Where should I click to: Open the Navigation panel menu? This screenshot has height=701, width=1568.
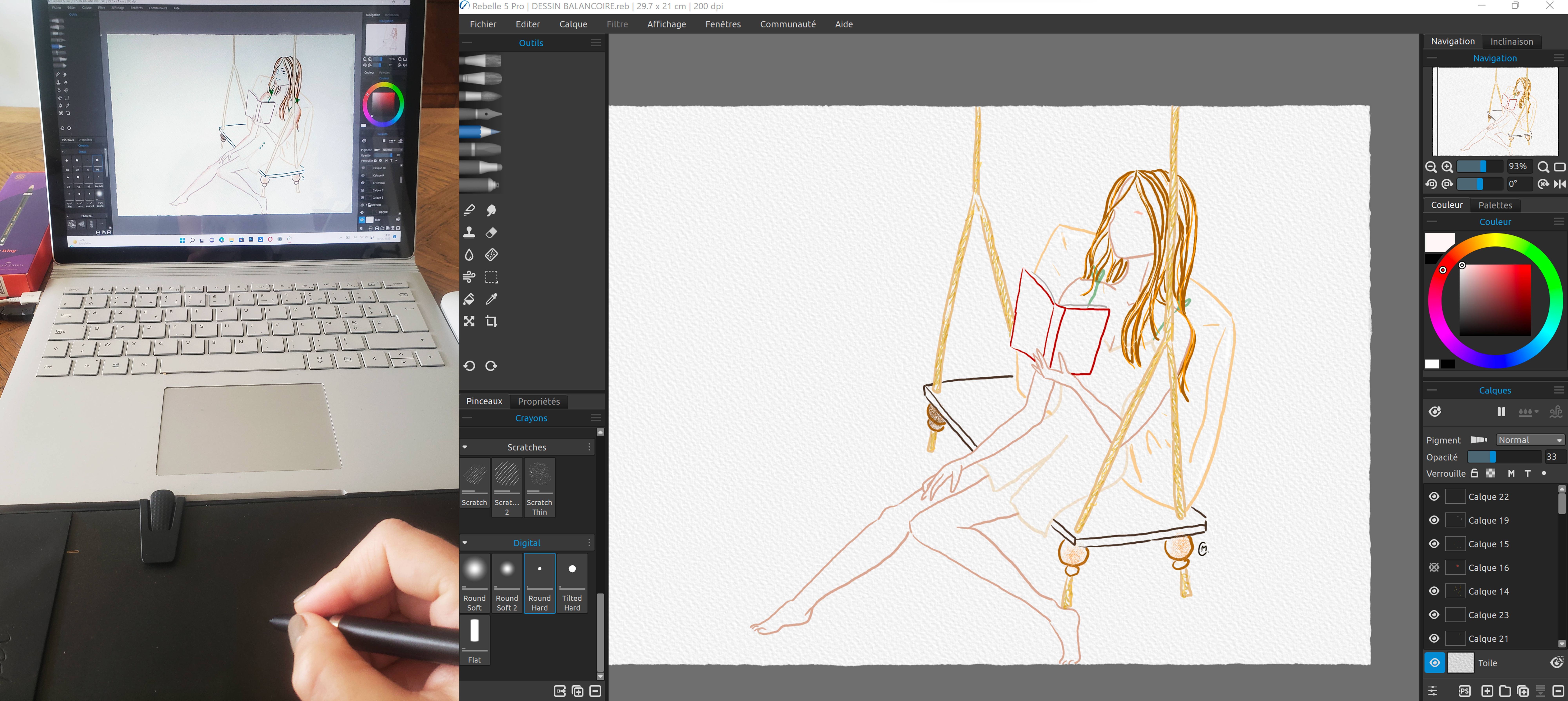pos(1559,58)
